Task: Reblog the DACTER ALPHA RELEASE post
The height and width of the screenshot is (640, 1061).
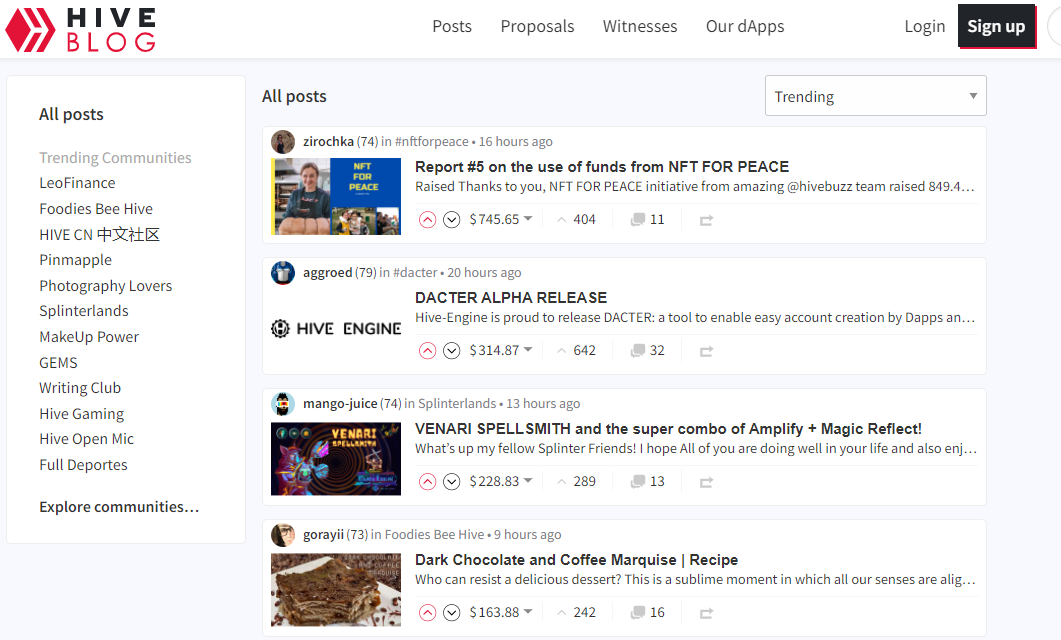Action: (706, 351)
